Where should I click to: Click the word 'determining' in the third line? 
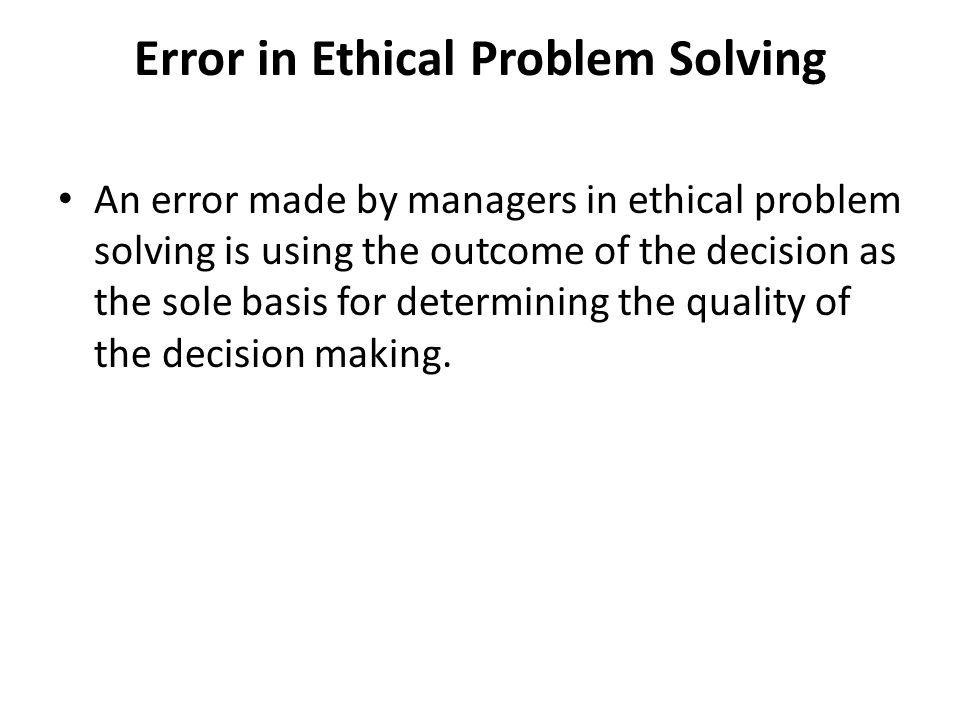click(x=503, y=304)
